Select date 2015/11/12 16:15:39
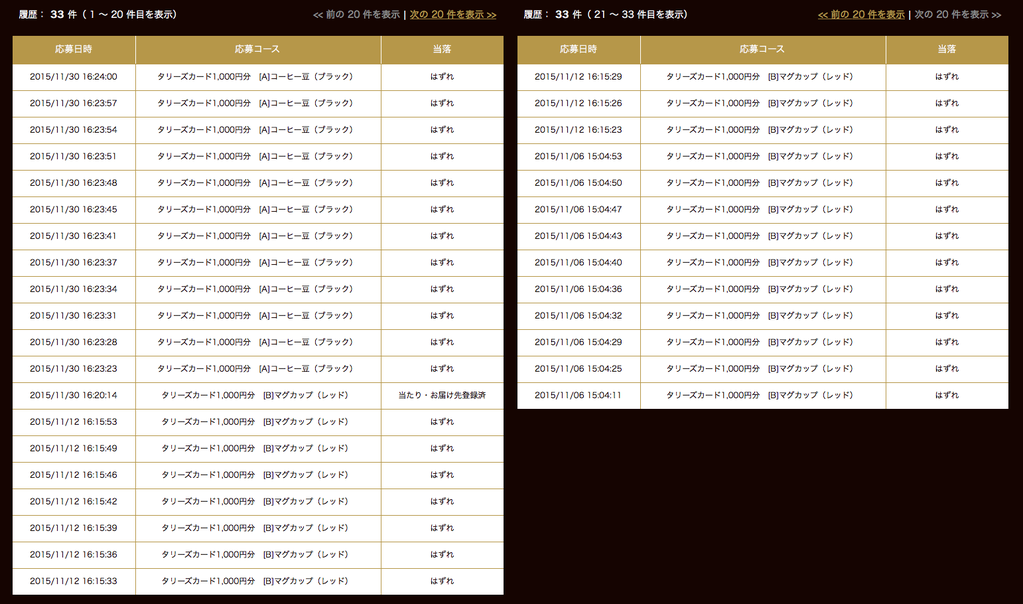 point(74,528)
